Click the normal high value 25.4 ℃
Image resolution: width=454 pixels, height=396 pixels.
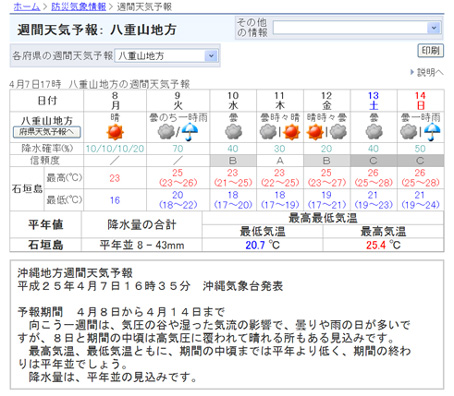[x=383, y=245]
